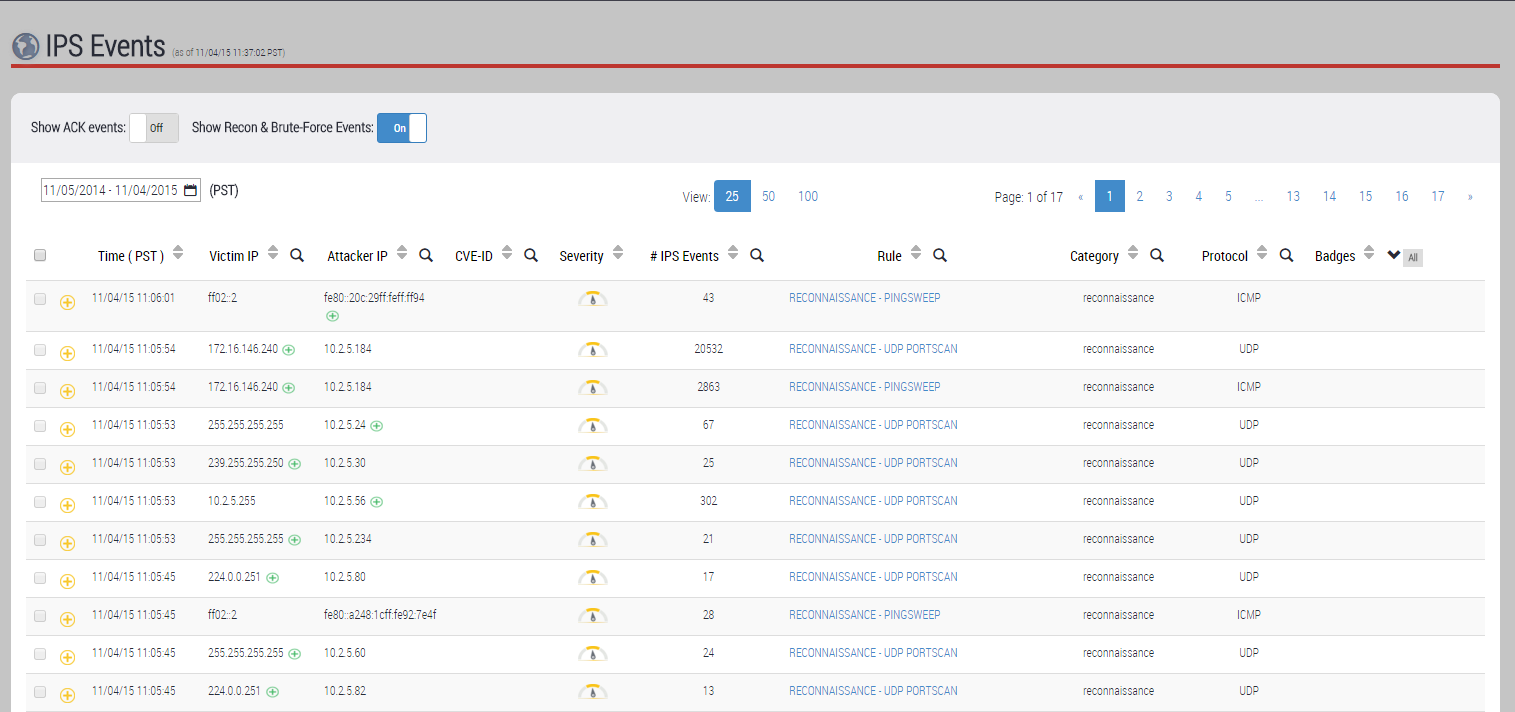The height and width of the screenshot is (712, 1515).
Task: Sort the table by Severity arrows
Action: [618, 254]
